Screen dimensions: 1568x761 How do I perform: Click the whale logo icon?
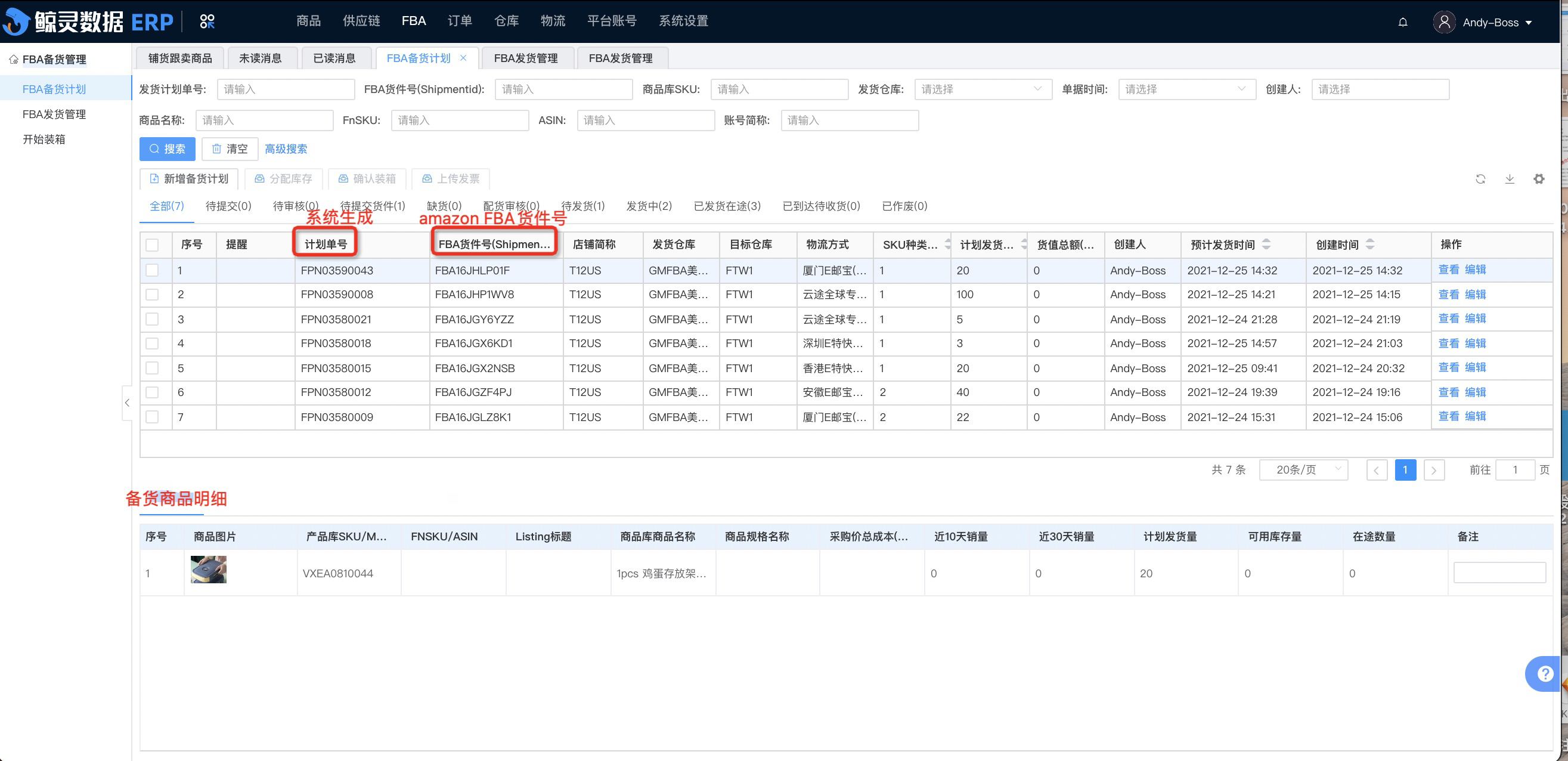tap(16, 21)
